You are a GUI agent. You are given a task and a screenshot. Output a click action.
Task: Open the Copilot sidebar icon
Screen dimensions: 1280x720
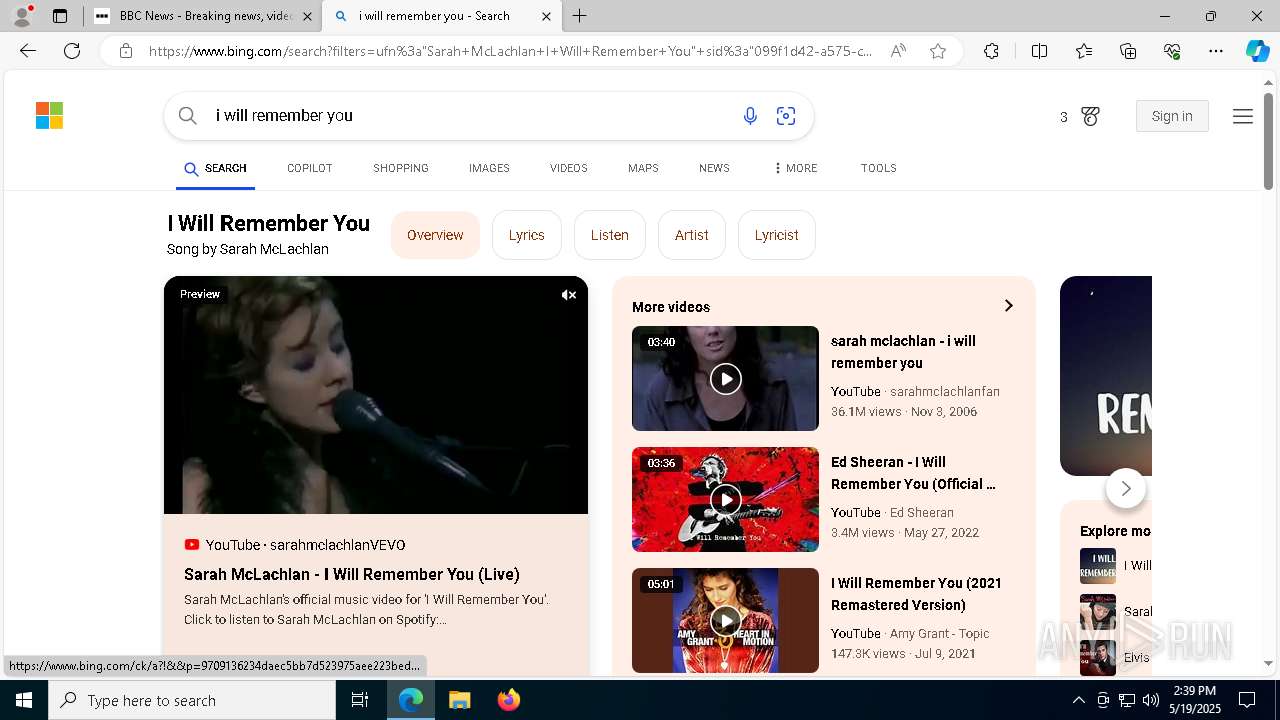(x=1257, y=51)
